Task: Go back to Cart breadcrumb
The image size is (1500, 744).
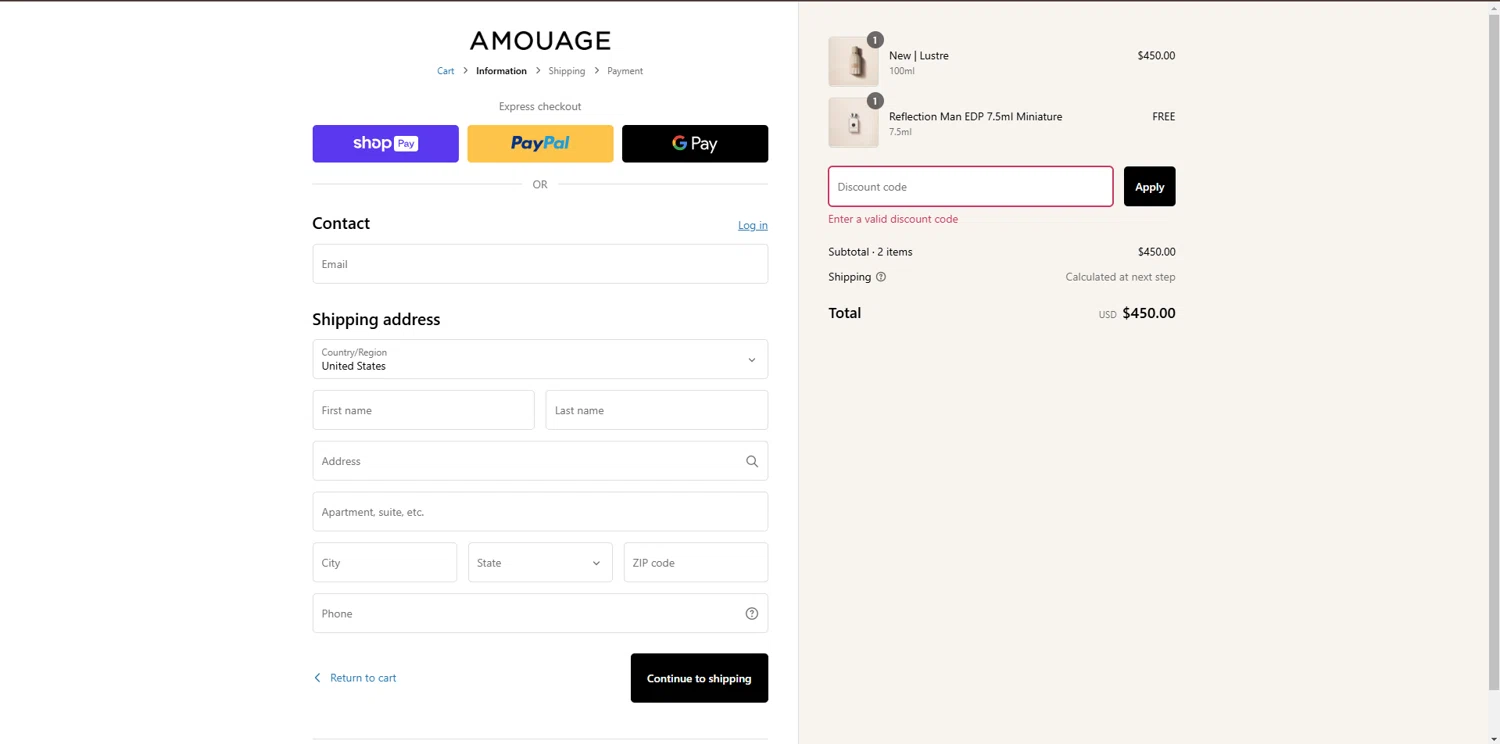Action: point(446,71)
